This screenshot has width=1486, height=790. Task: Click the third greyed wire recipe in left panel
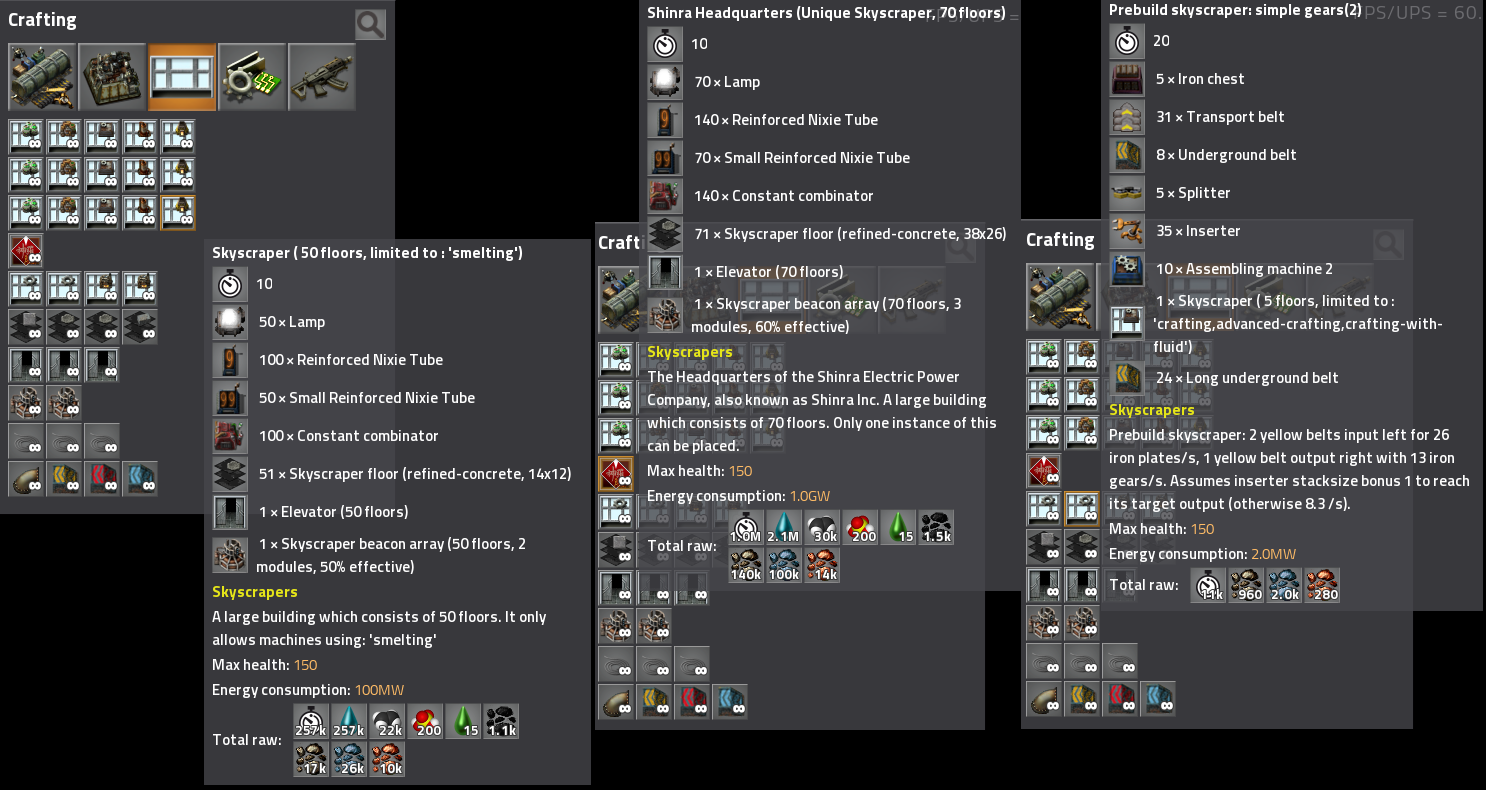tap(102, 441)
